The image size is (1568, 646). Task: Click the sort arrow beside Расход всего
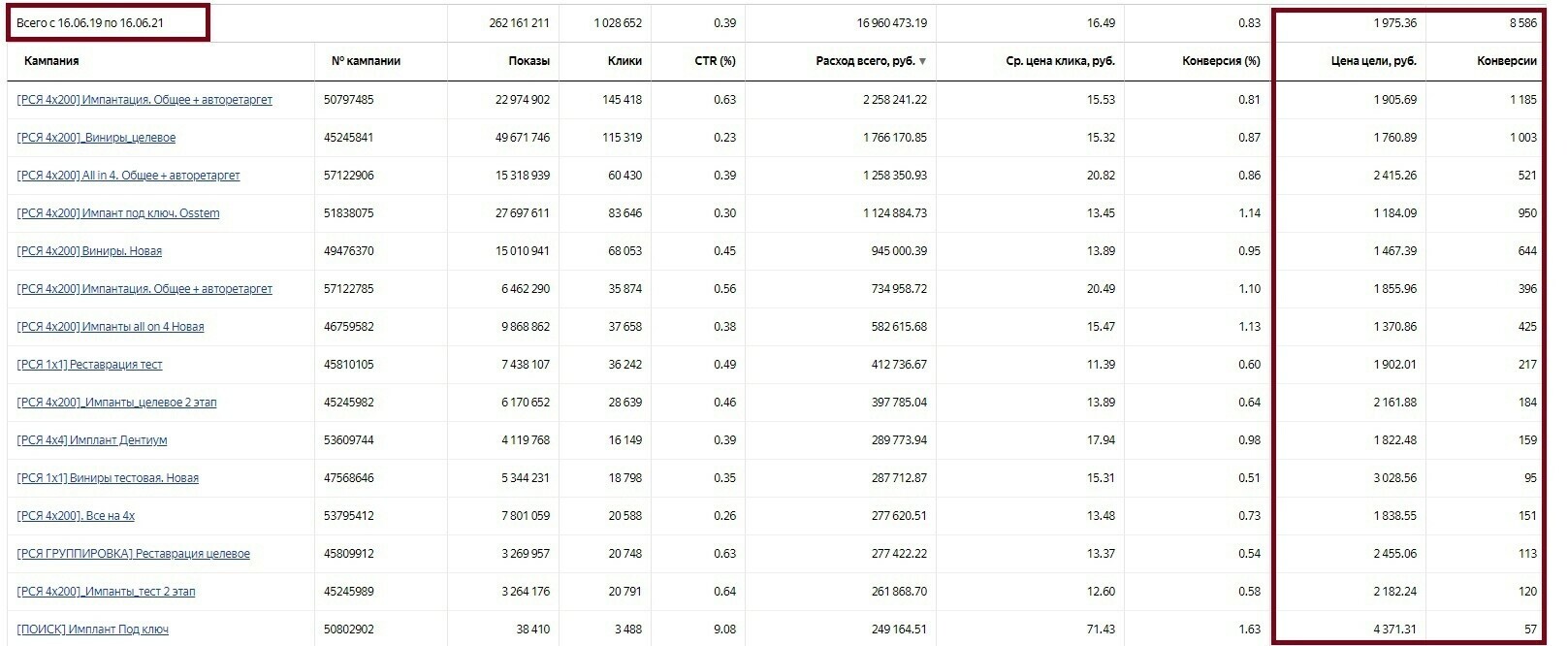click(x=922, y=61)
